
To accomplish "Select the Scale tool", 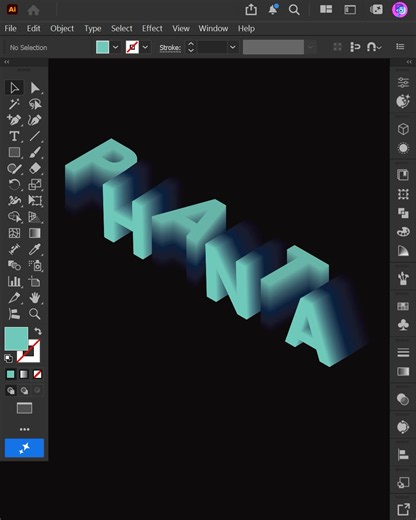I will click(x=35, y=184).
